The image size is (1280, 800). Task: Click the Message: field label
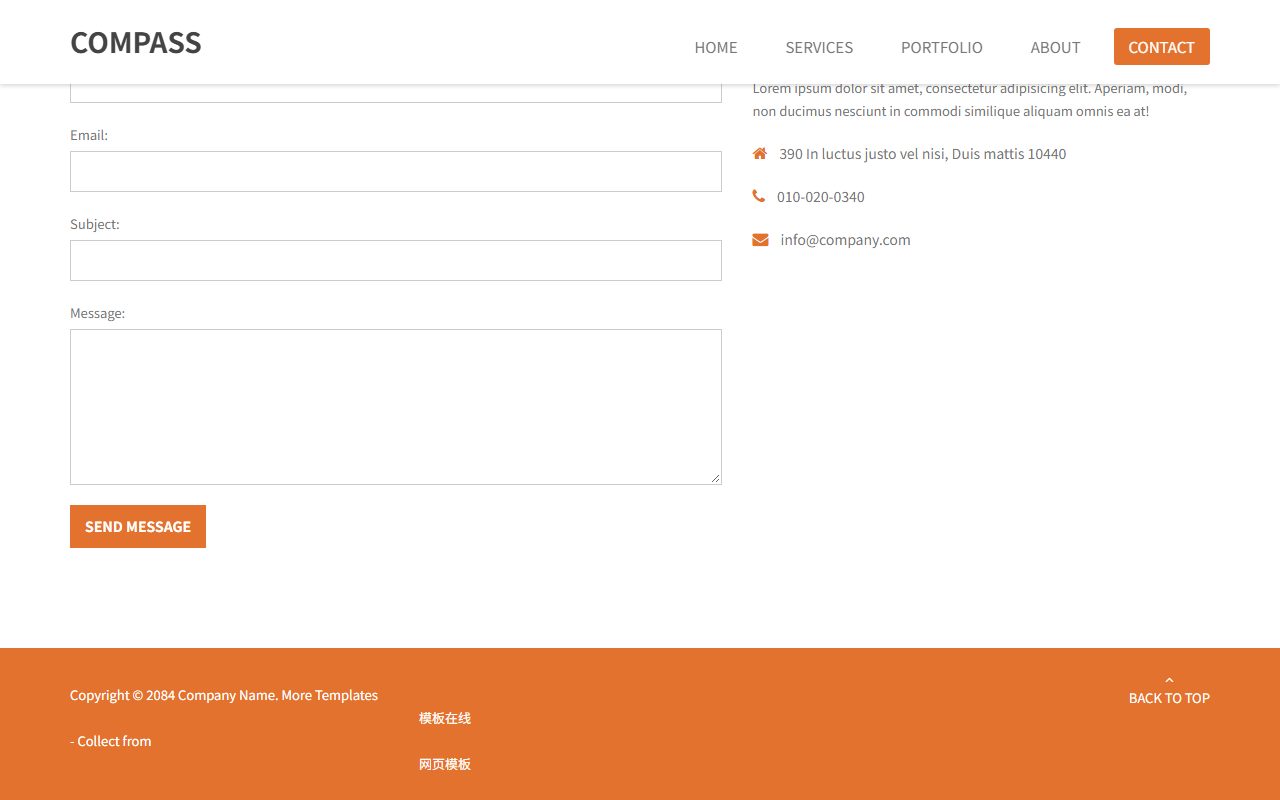[x=98, y=313]
